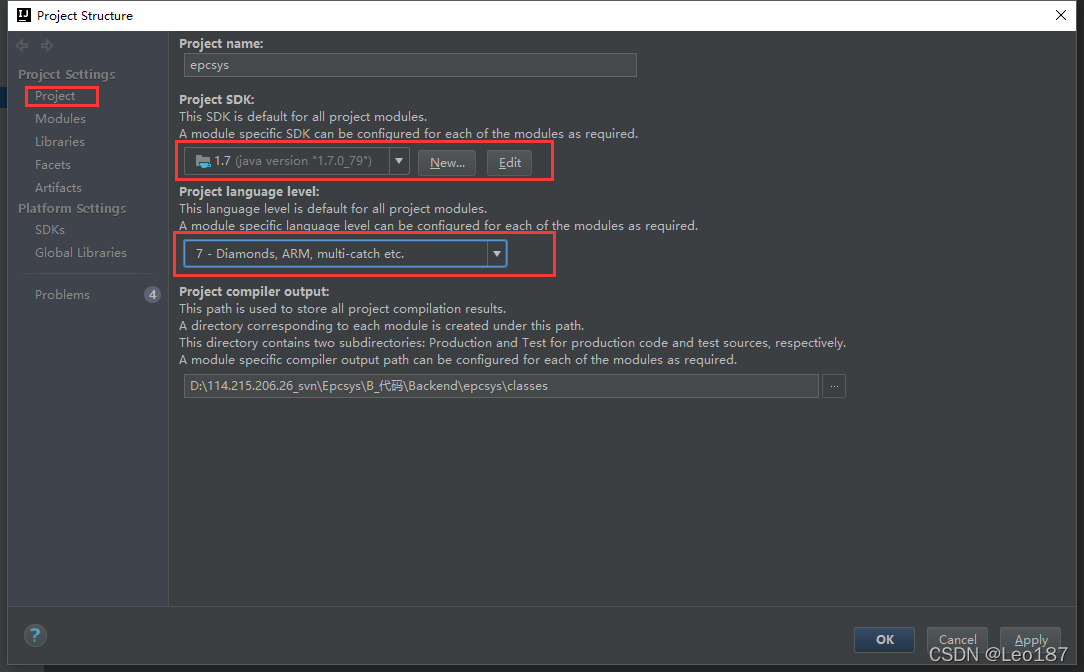Click the Platform Settings section header
Viewport: 1084px width, 672px height.
[x=72, y=208]
